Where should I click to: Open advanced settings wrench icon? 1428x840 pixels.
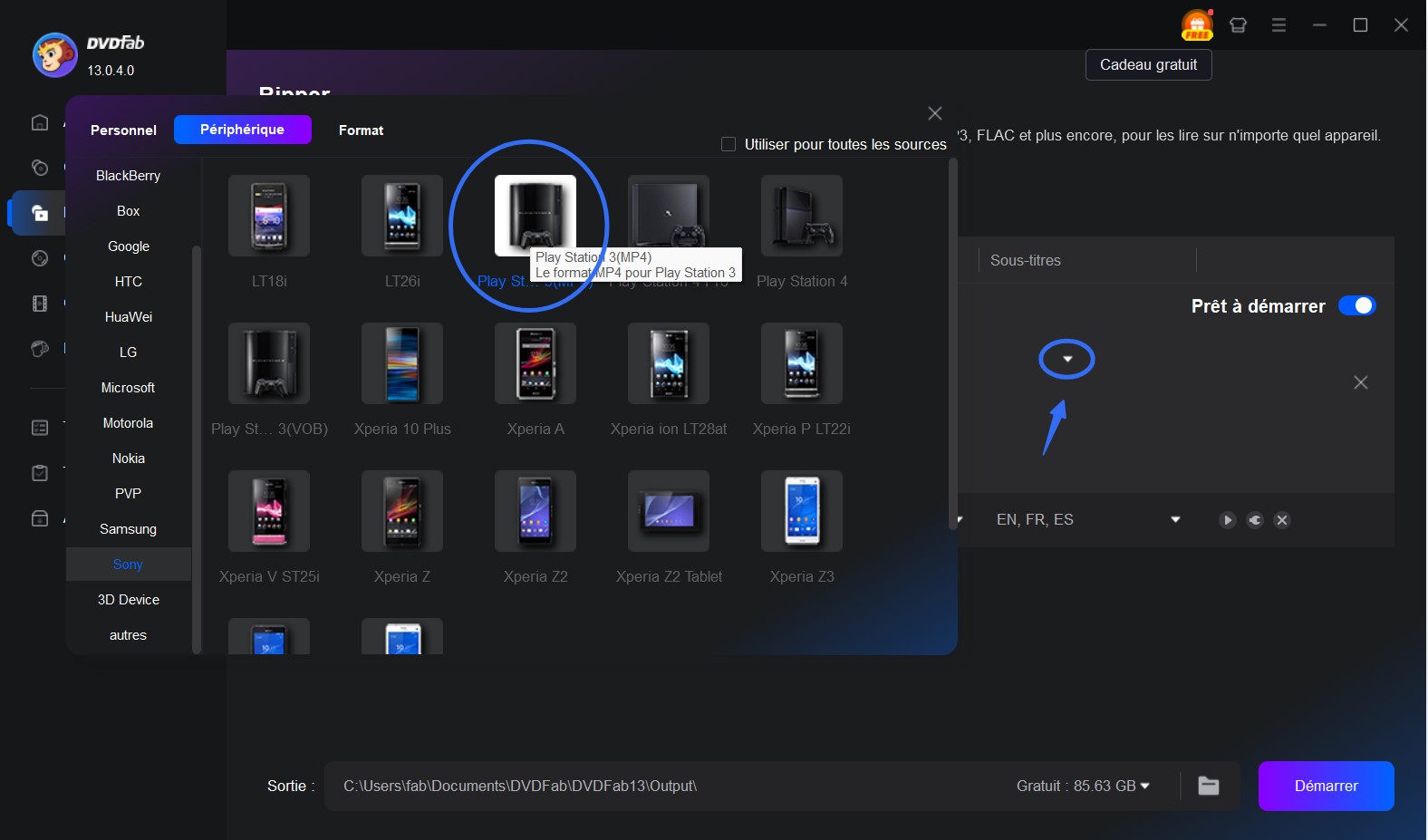(x=1255, y=520)
